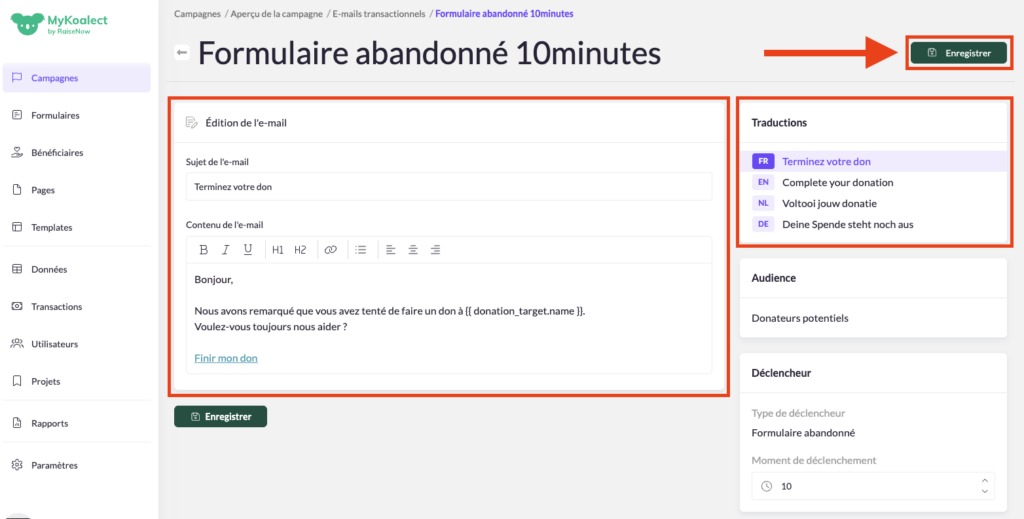
Task: Open Formulaires in the sidebar
Action: (55, 115)
